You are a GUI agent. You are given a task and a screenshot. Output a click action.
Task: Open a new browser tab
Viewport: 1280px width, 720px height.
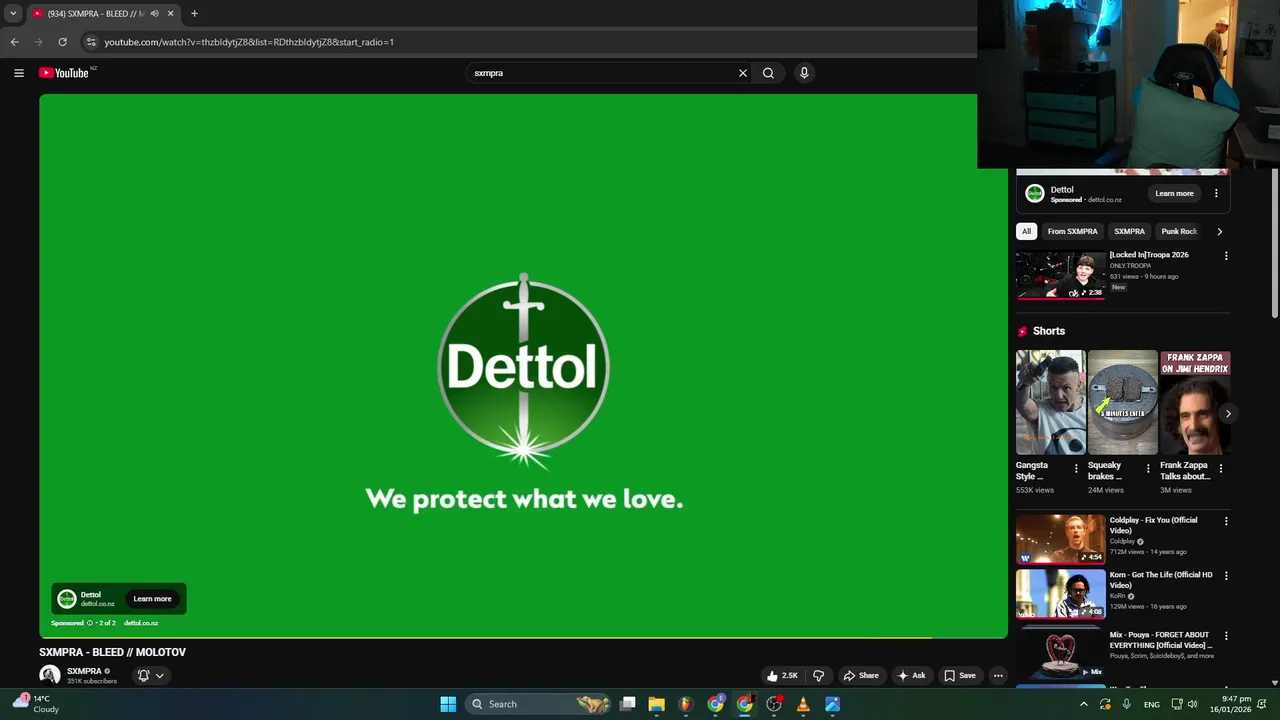pyautogui.click(x=194, y=14)
